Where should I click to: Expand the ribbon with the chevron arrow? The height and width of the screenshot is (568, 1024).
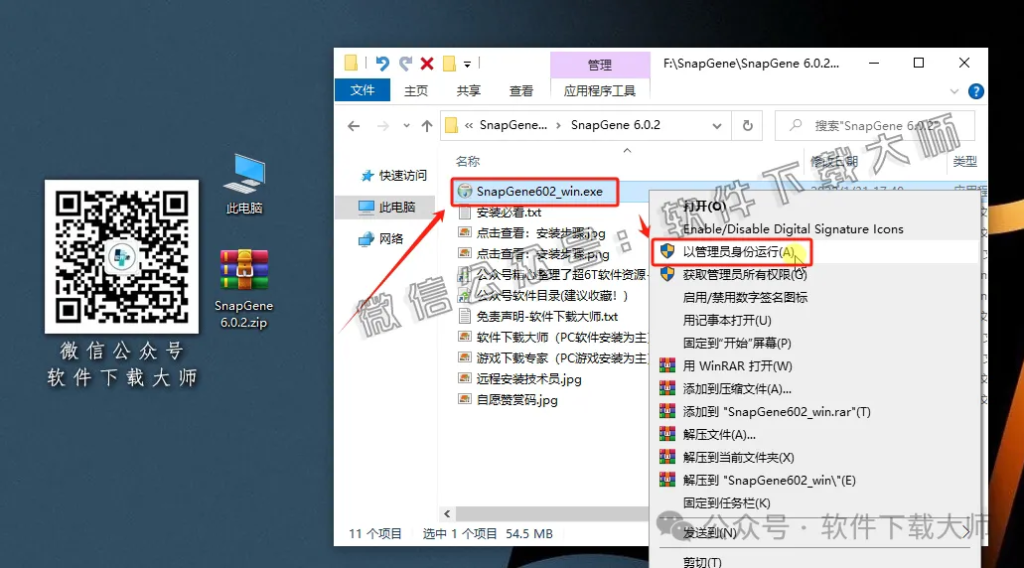click(x=954, y=91)
